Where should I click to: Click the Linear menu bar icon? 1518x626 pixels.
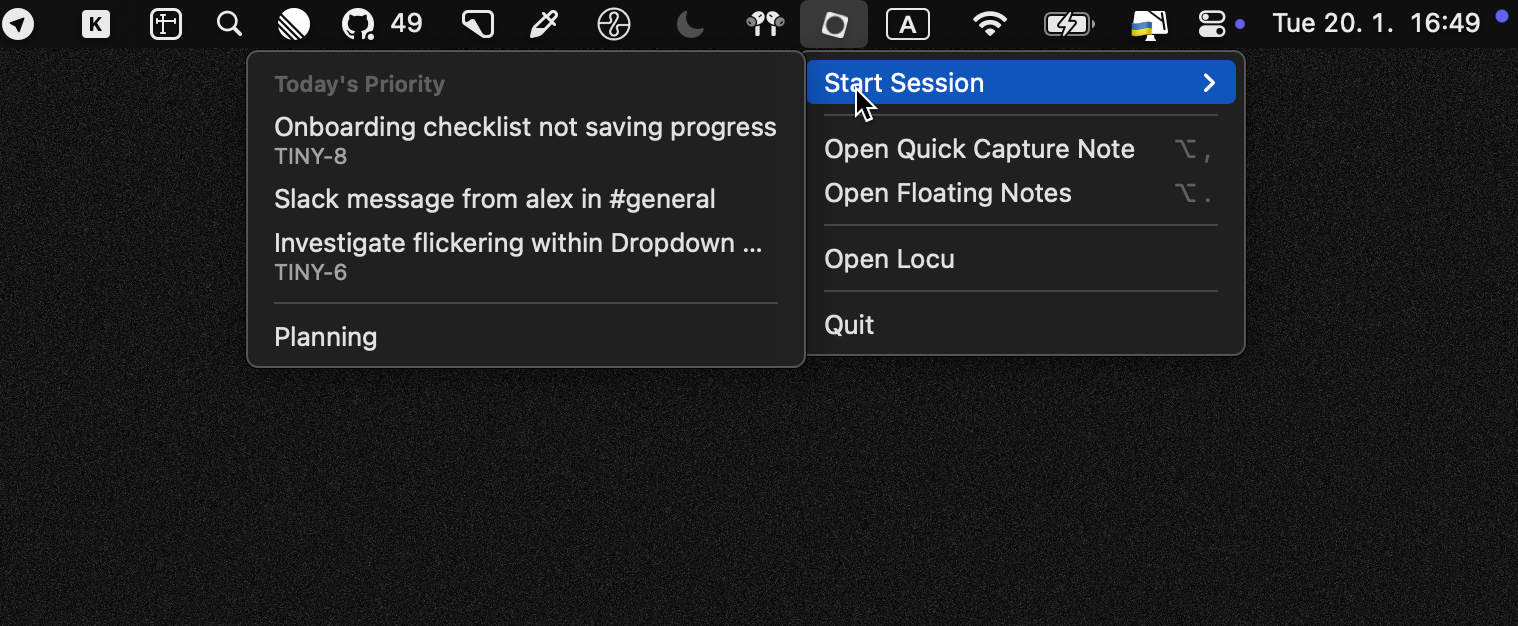tap(293, 24)
